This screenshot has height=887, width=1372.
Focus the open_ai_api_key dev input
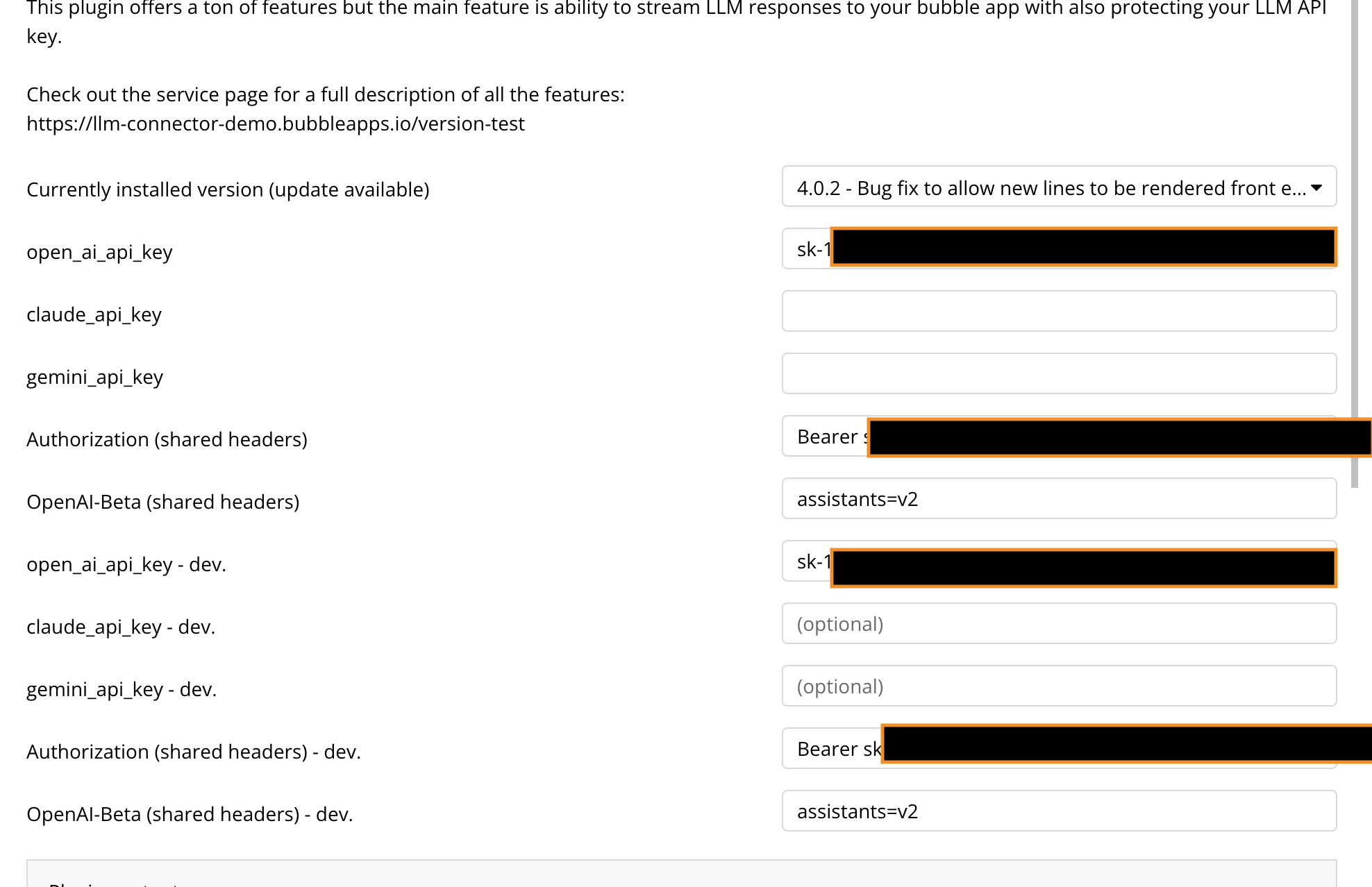1059,561
